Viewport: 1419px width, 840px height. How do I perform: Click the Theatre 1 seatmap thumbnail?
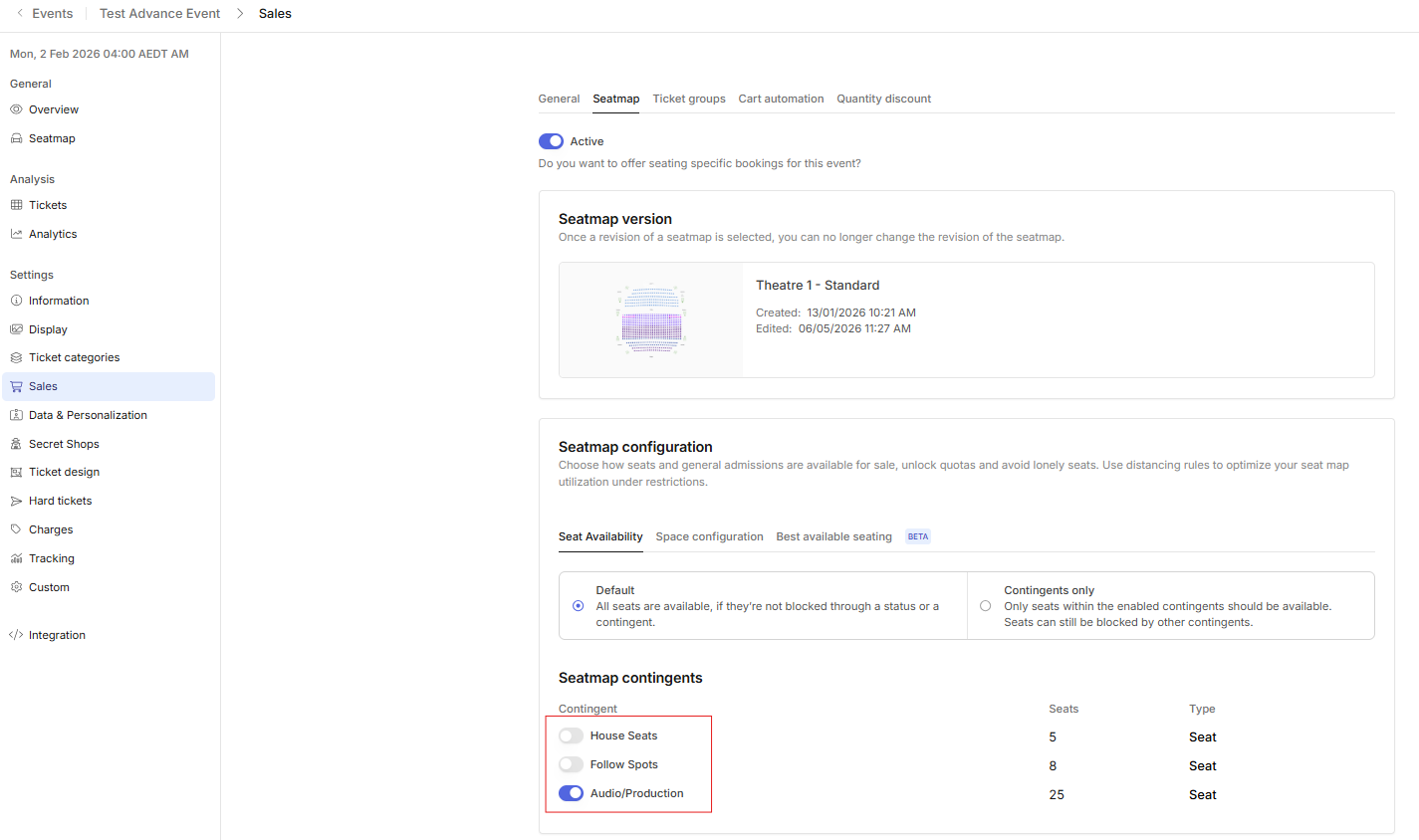tap(651, 319)
